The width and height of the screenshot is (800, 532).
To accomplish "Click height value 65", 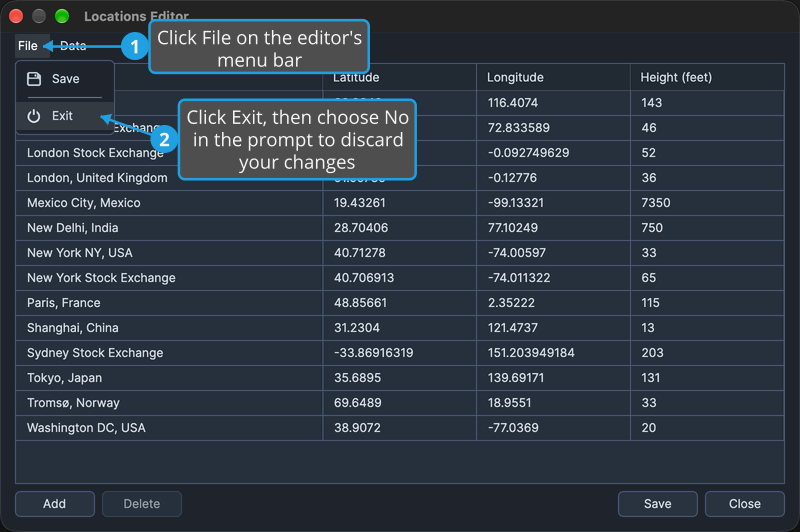I will coord(648,278).
